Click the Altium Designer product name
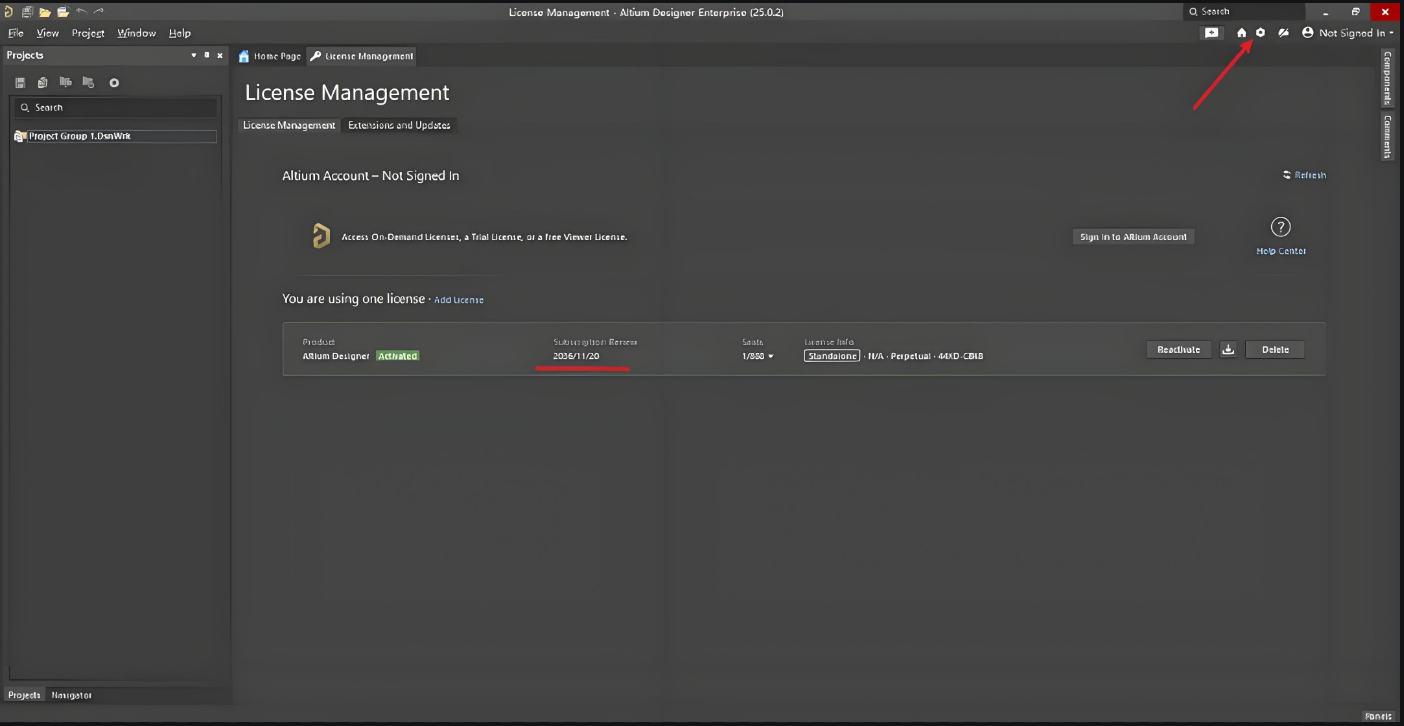Image resolution: width=1404 pixels, height=726 pixels. coord(336,356)
